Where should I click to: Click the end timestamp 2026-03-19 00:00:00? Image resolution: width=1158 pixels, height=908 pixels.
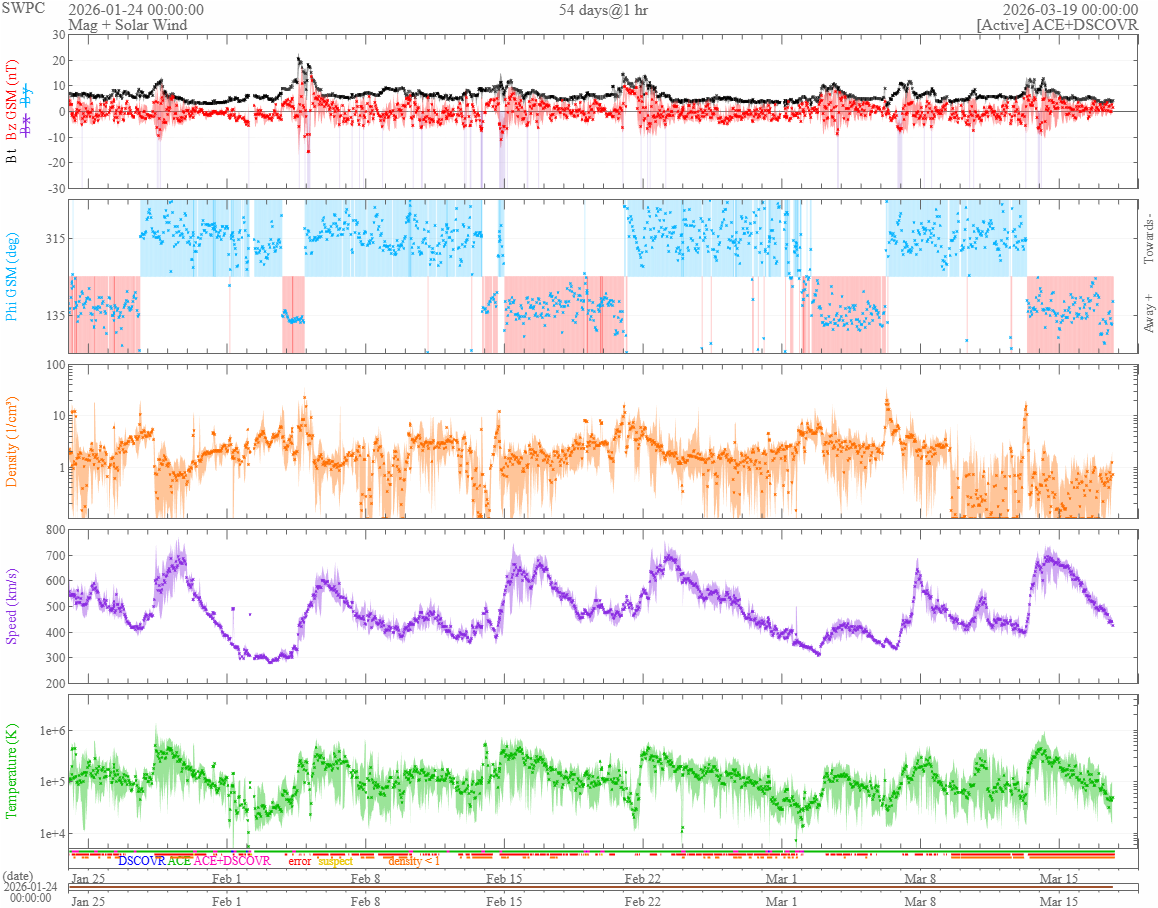(x=1070, y=10)
